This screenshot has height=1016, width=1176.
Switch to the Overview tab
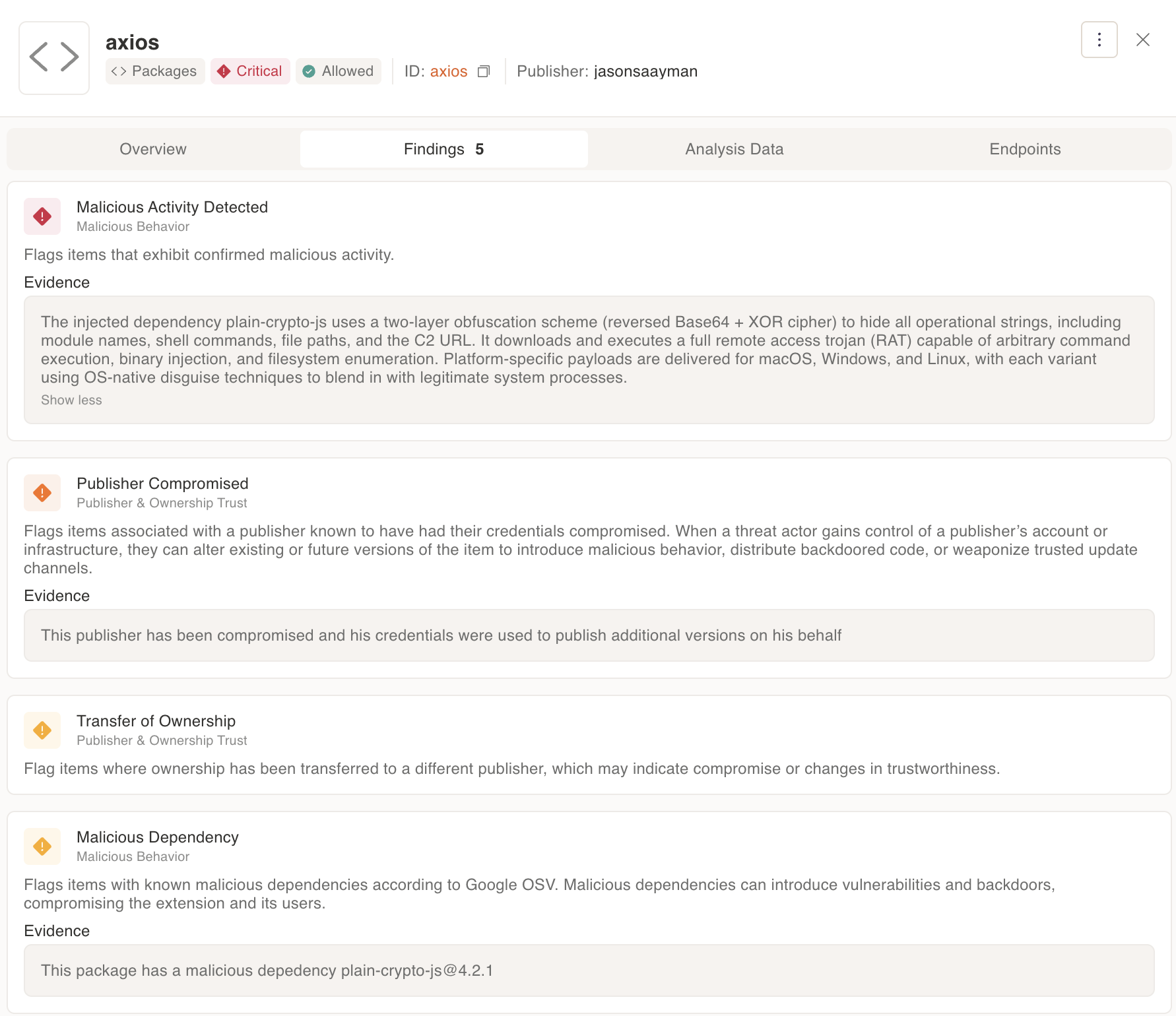153,149
